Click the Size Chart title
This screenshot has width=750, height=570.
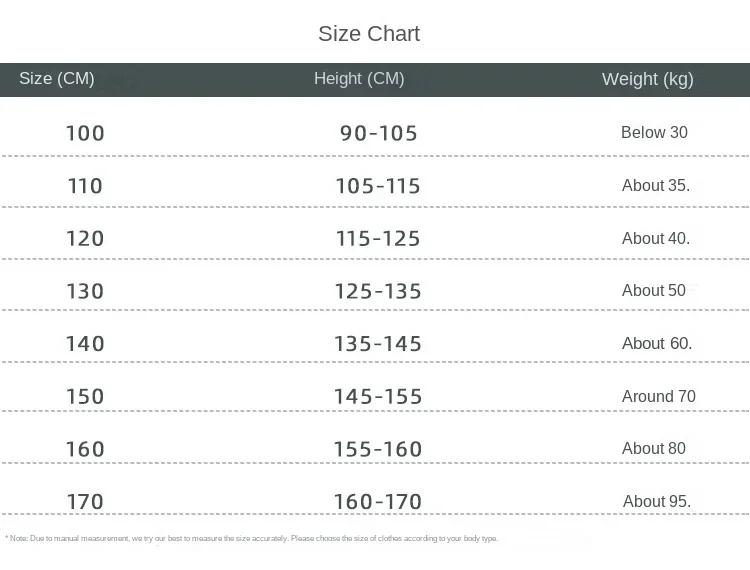(369, 34)
